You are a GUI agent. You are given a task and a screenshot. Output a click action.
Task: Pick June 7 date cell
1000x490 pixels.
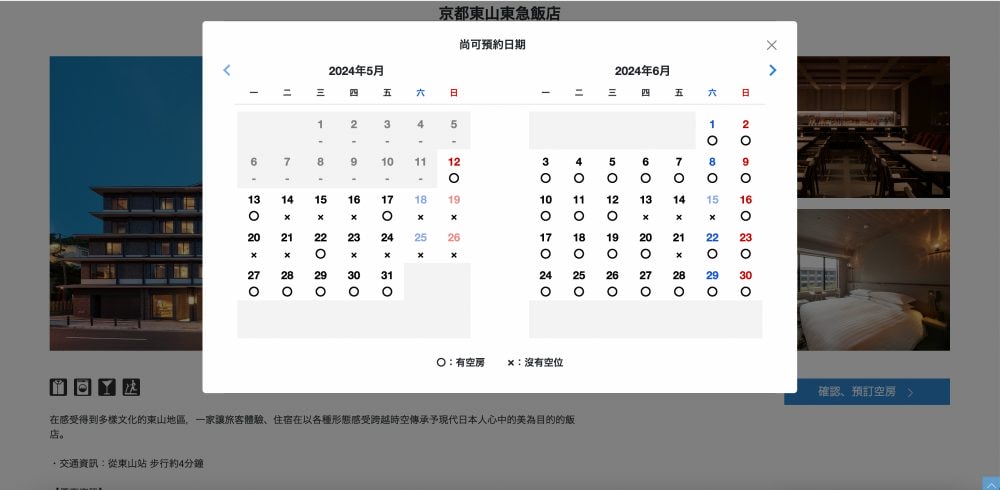point(679,169)
